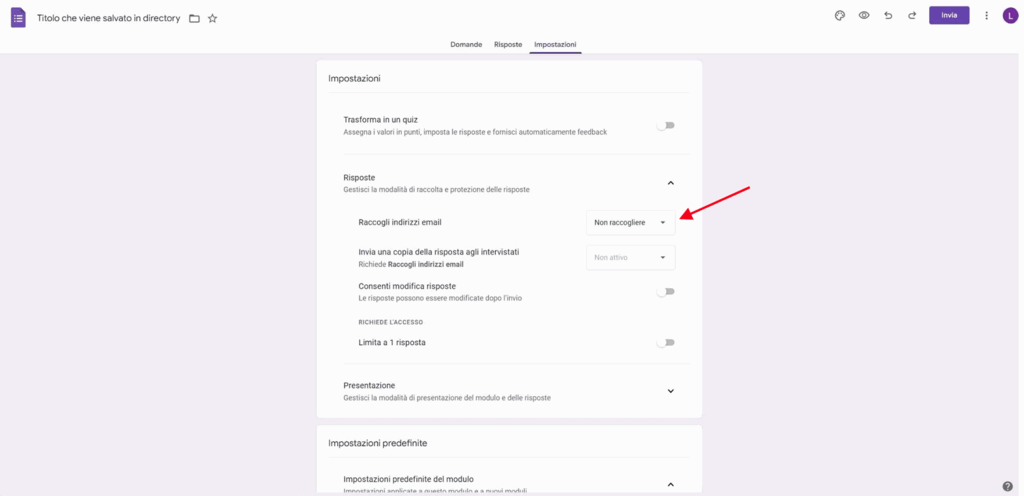1024x496 pixels.
Task: Click the redo arrow
Action: tap(912, 16)
